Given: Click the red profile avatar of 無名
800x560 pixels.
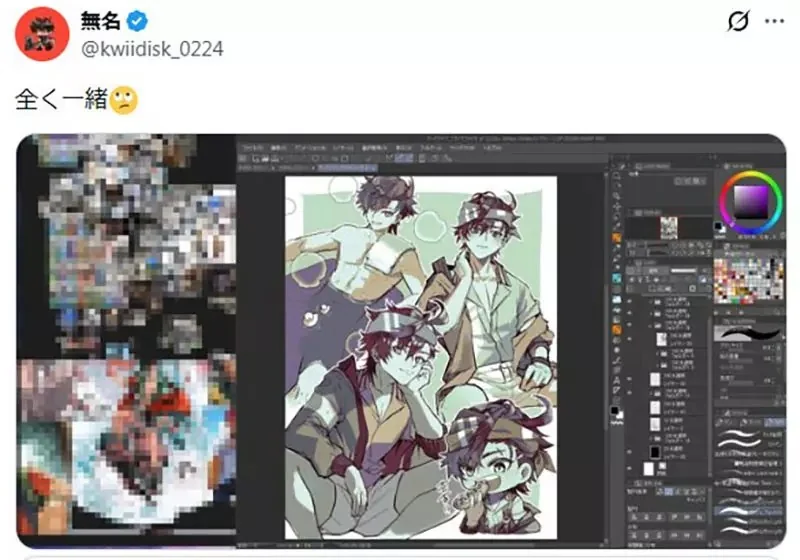Looking at the screenshot, I should (42, 34).
